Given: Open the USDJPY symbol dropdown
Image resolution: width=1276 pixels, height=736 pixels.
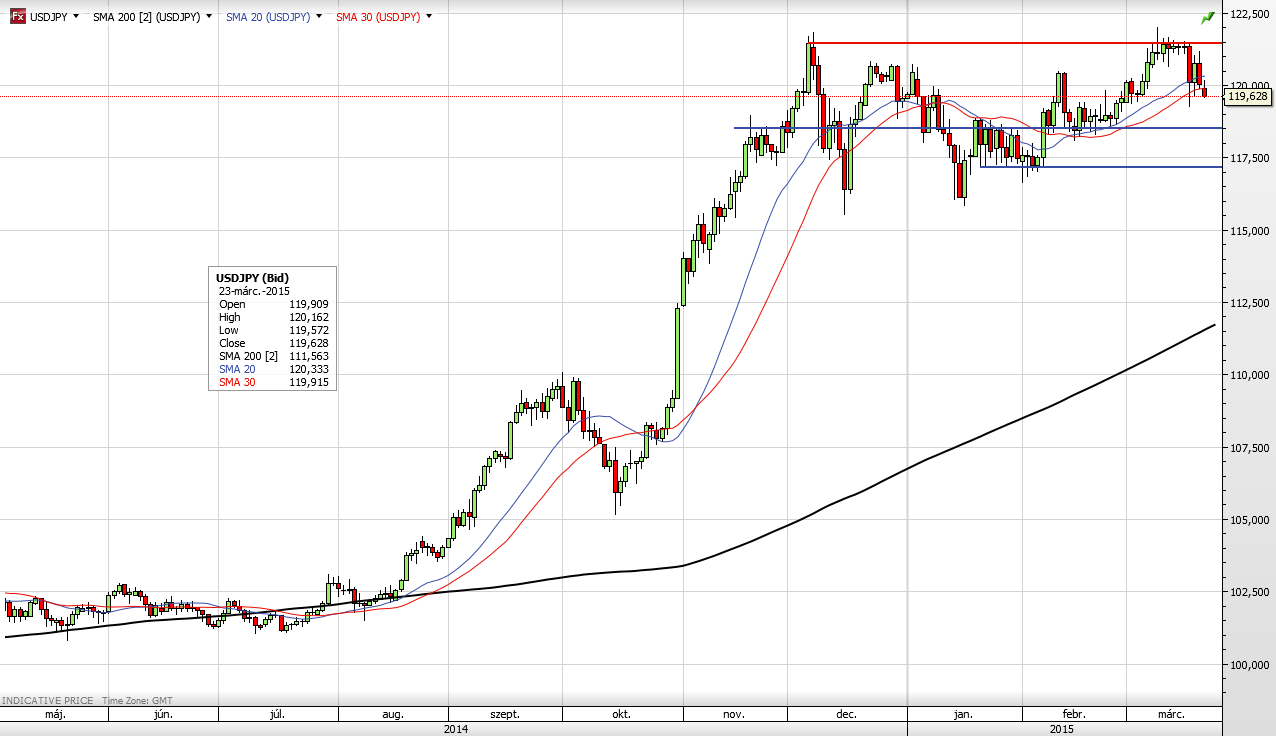Looking at the screenshot, I should click(76, 16).
